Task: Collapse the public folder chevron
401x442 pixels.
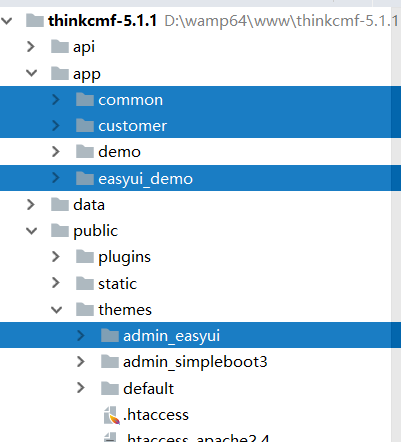Action: (x=32, y=231)
